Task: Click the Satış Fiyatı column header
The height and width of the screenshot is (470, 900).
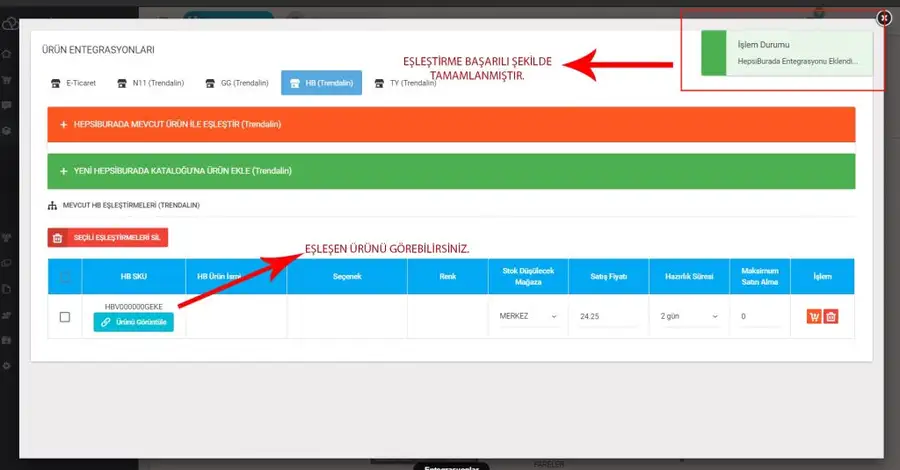Action: [x=608, y=277]
